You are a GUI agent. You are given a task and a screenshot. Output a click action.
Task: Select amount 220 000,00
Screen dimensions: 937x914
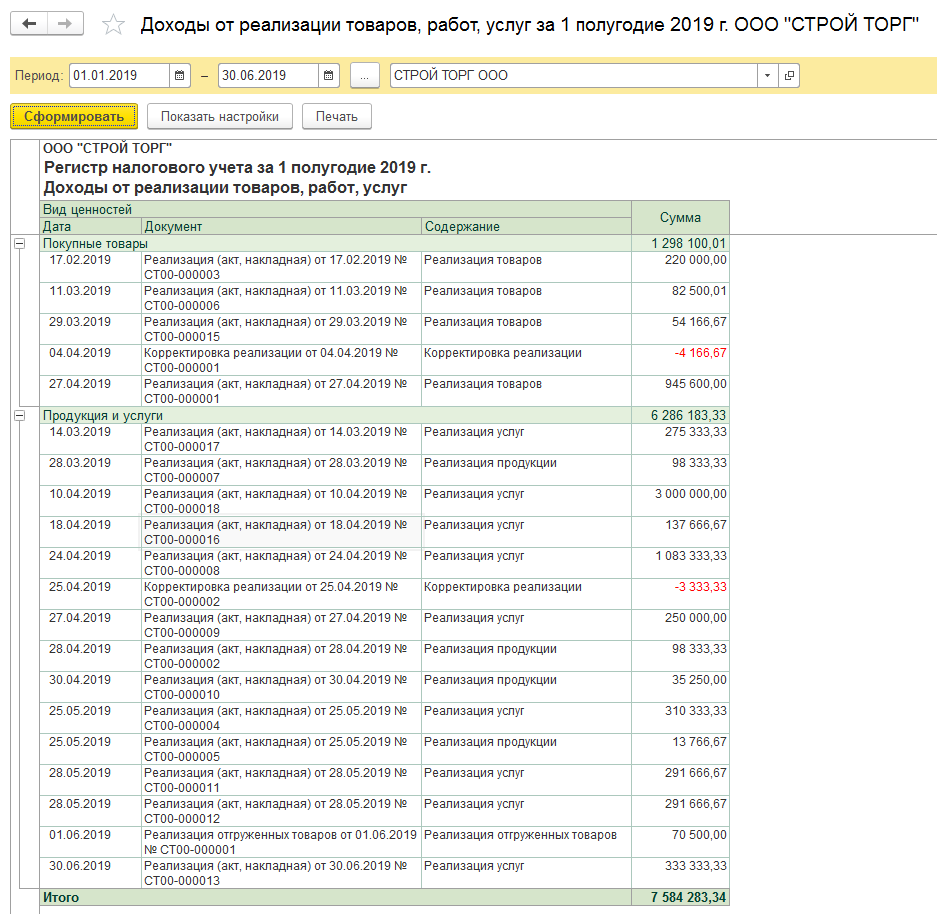[680, 267]
